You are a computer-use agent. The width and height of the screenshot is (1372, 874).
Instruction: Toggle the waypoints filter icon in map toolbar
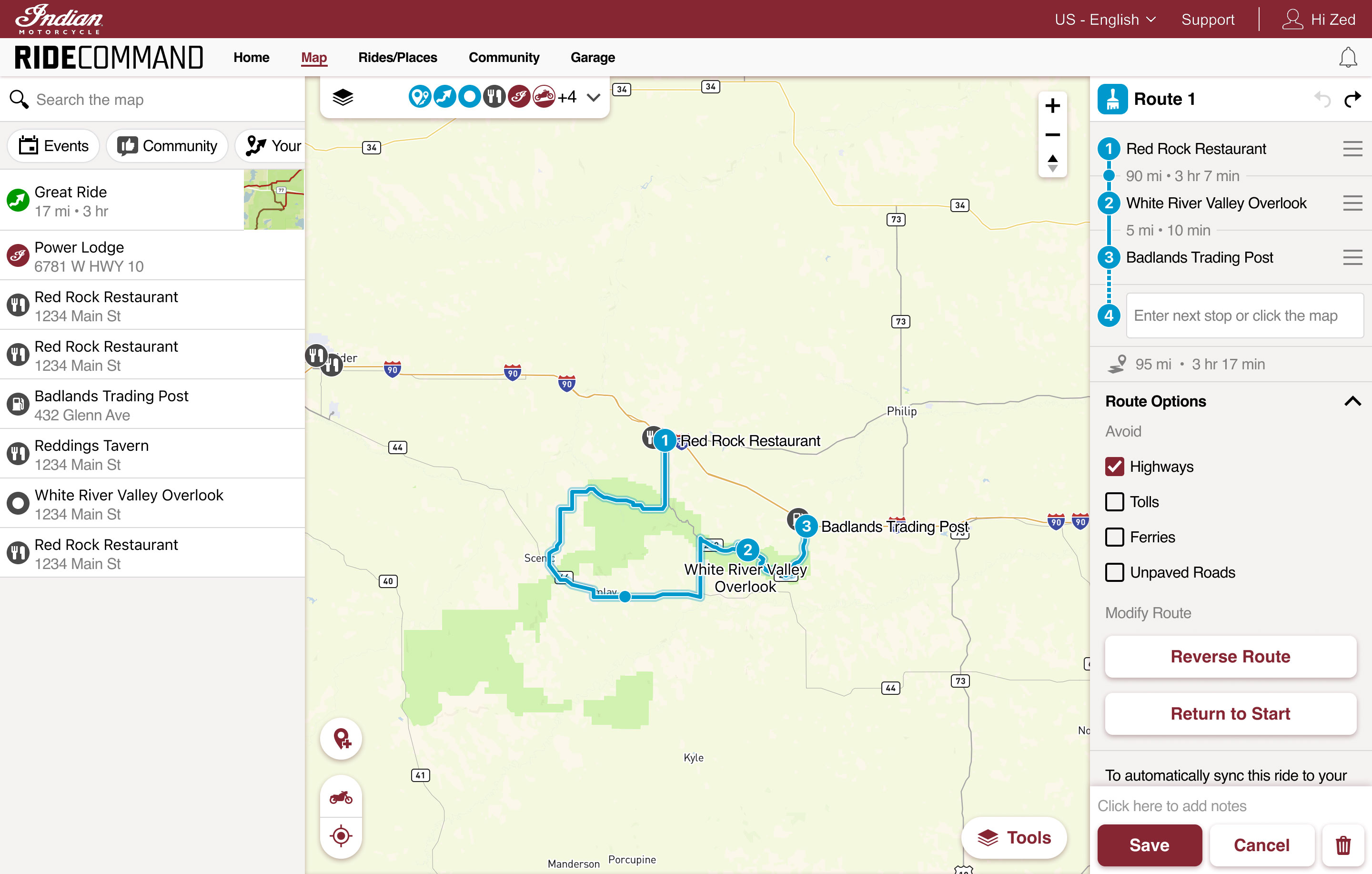pyautogui.click(x=420, y=97)
